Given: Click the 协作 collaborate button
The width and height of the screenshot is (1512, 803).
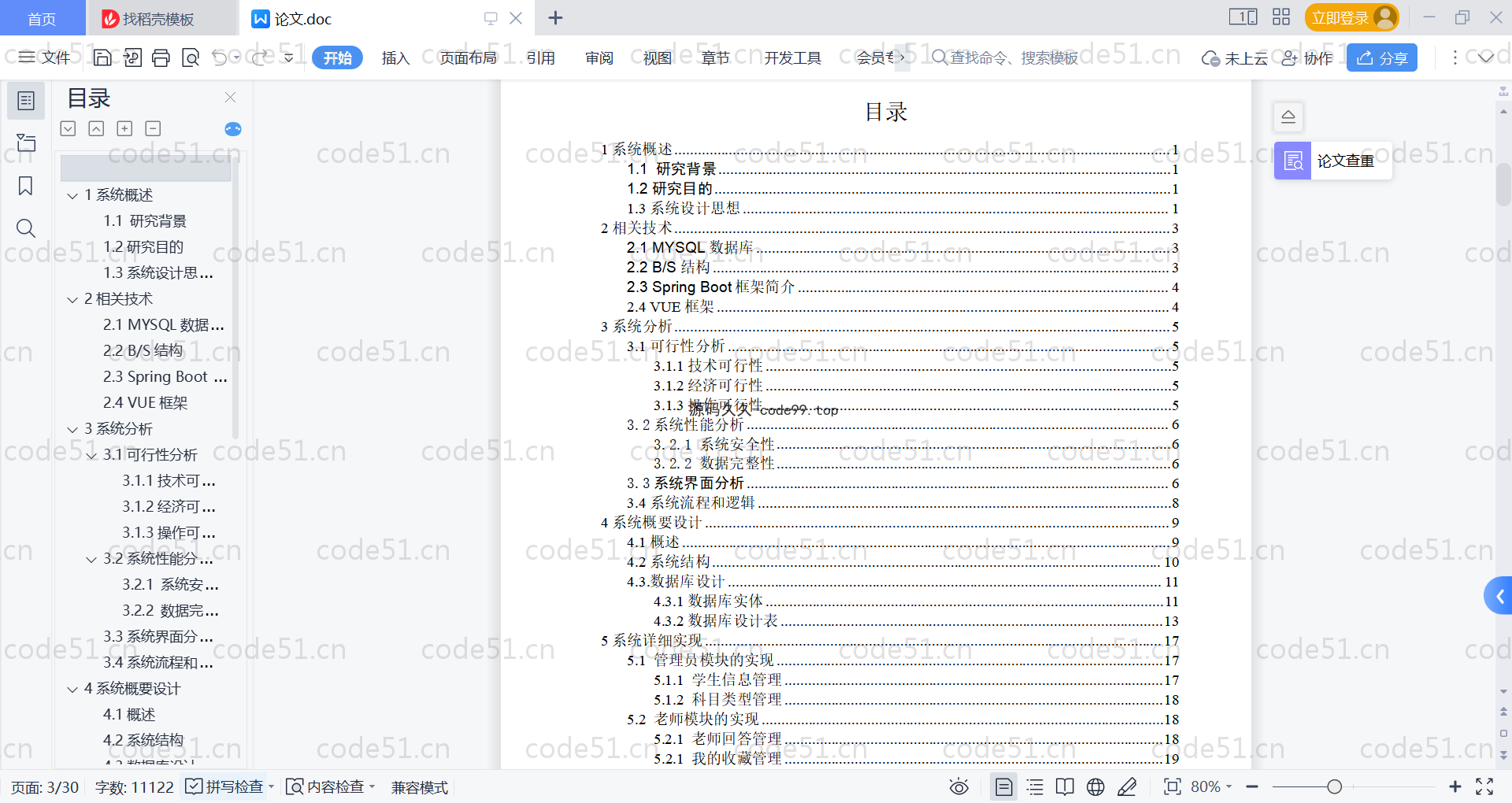Looking at the screenshot, I should click(x=1307, y=57).
